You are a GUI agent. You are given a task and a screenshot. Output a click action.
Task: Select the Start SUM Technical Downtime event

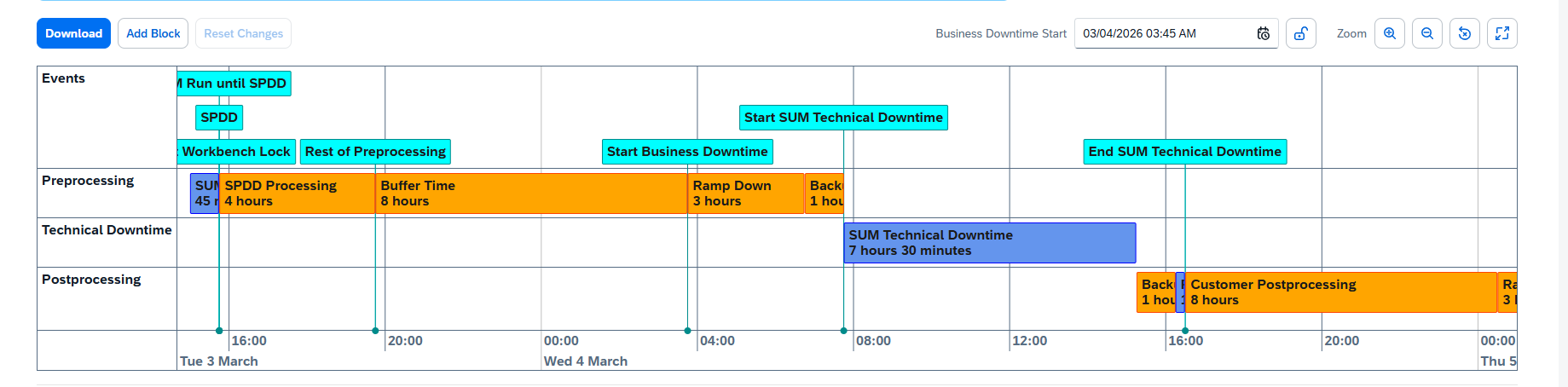pyautogui.click(x=843, y=118)
